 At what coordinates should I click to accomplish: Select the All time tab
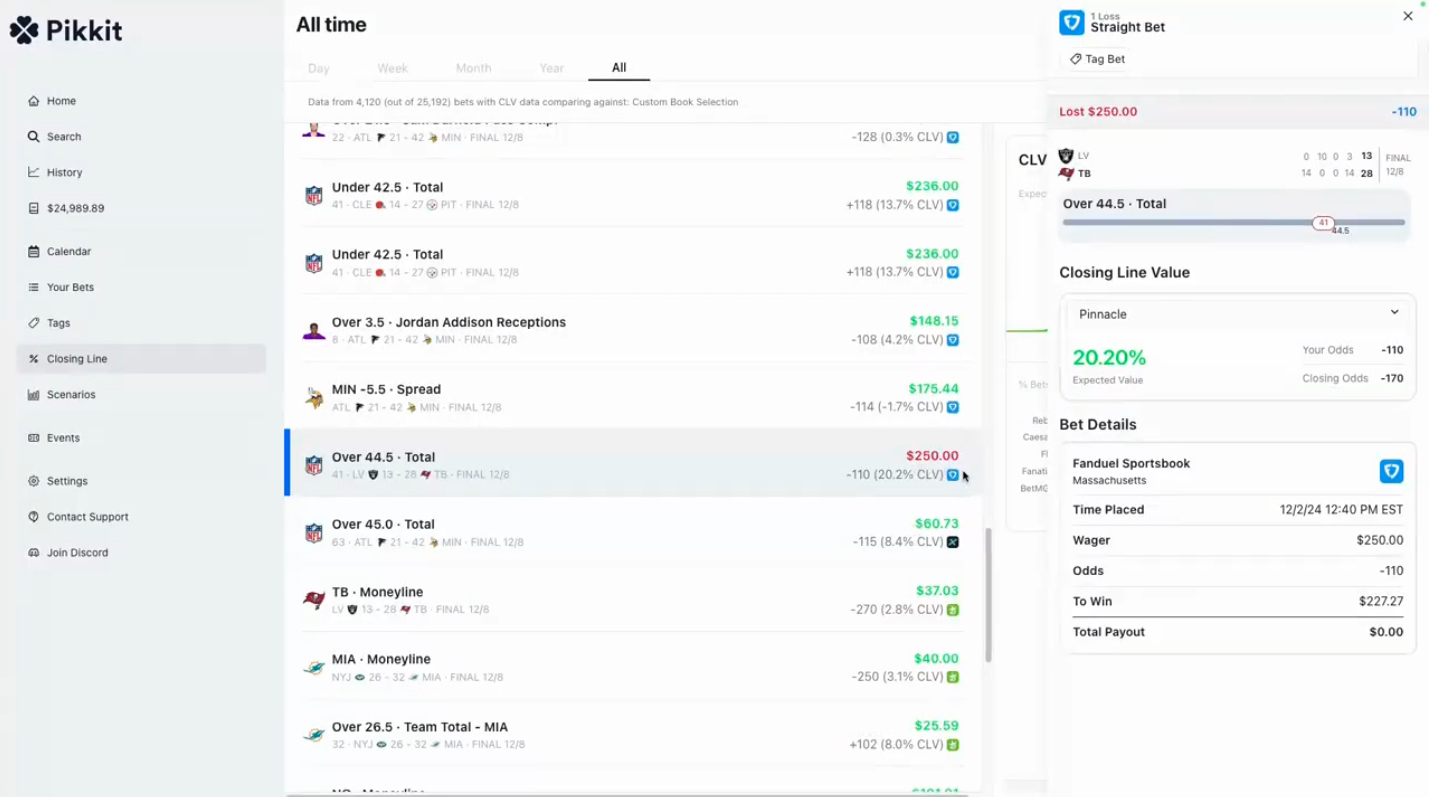[x=619, y=68]
